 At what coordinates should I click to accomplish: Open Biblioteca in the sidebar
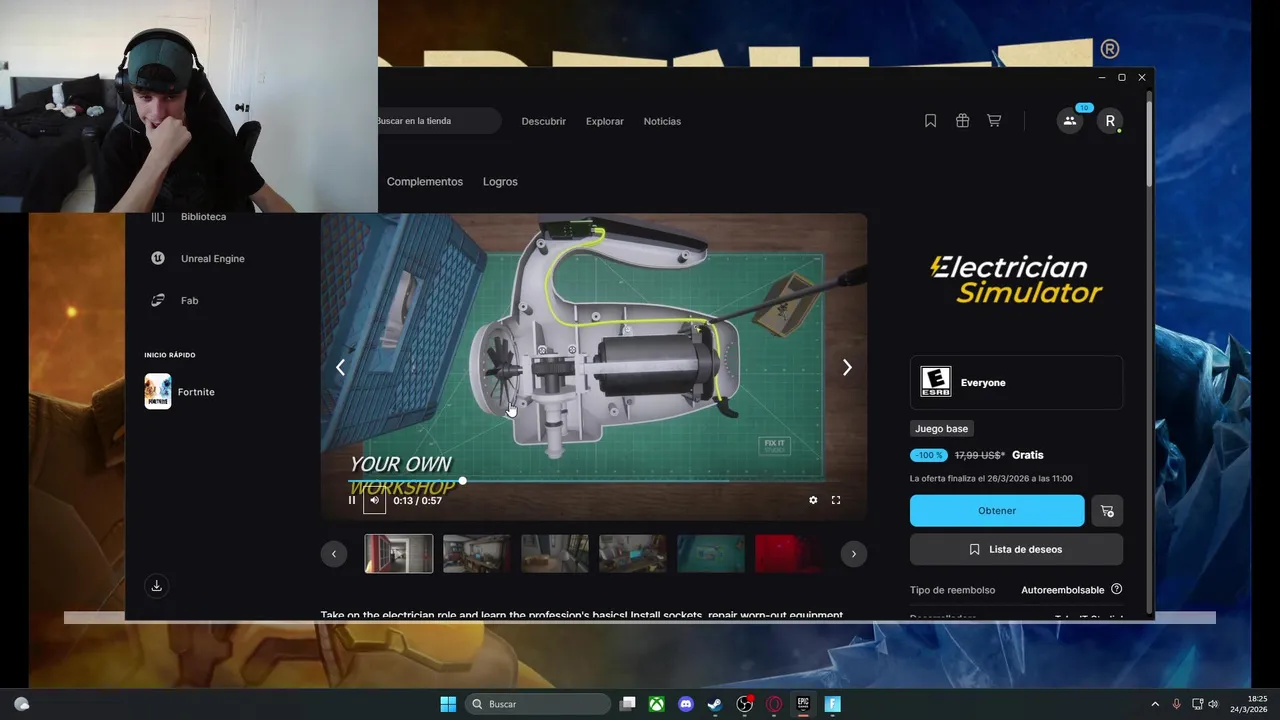click(x=203, y=217)
